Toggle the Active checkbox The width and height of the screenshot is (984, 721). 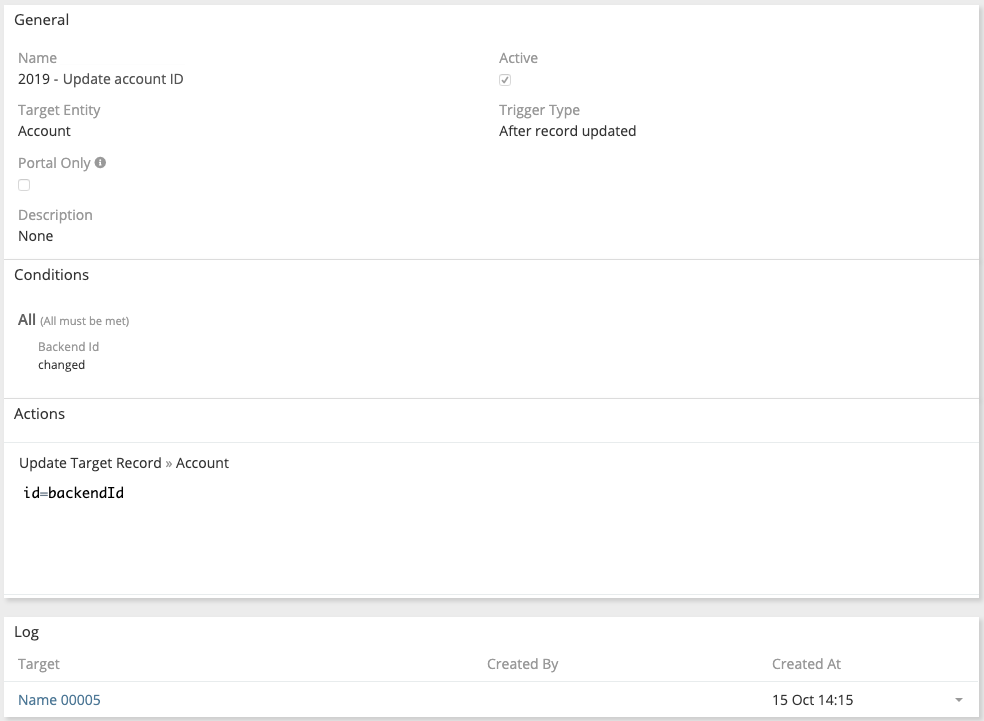pyautogui.click(x=505, y=80)
